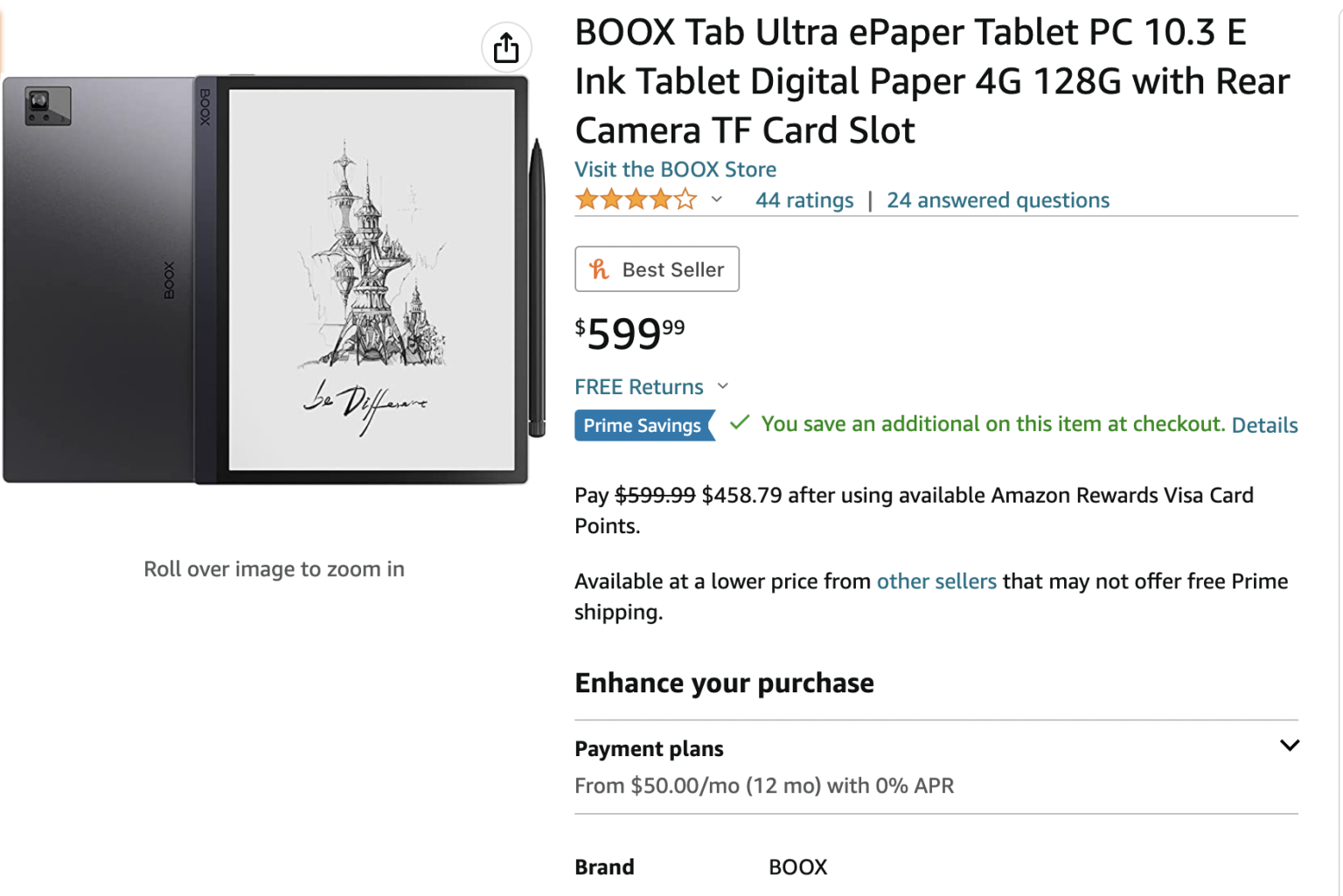Click the share icon above the product image
This screenshot has height=896, width=1343.
click(505, 47)
